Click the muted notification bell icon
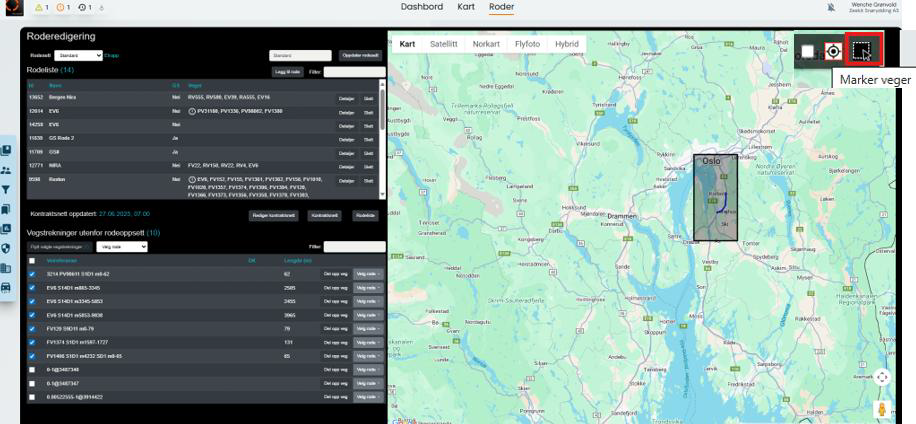The height and width of the screenshot is (424, 916). point(831,7)
